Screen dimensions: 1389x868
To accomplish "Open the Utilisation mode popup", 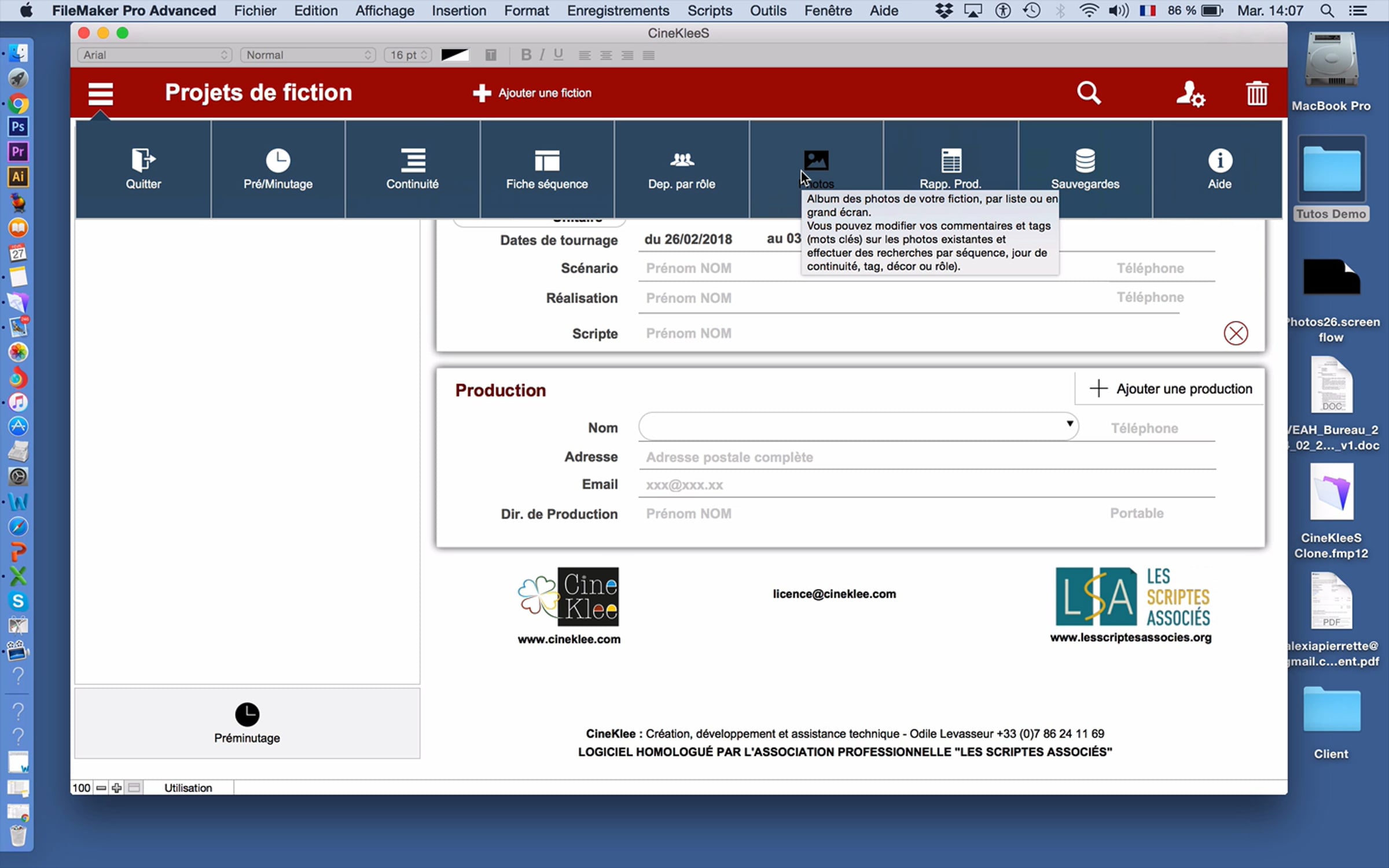I will click(188, 788).
